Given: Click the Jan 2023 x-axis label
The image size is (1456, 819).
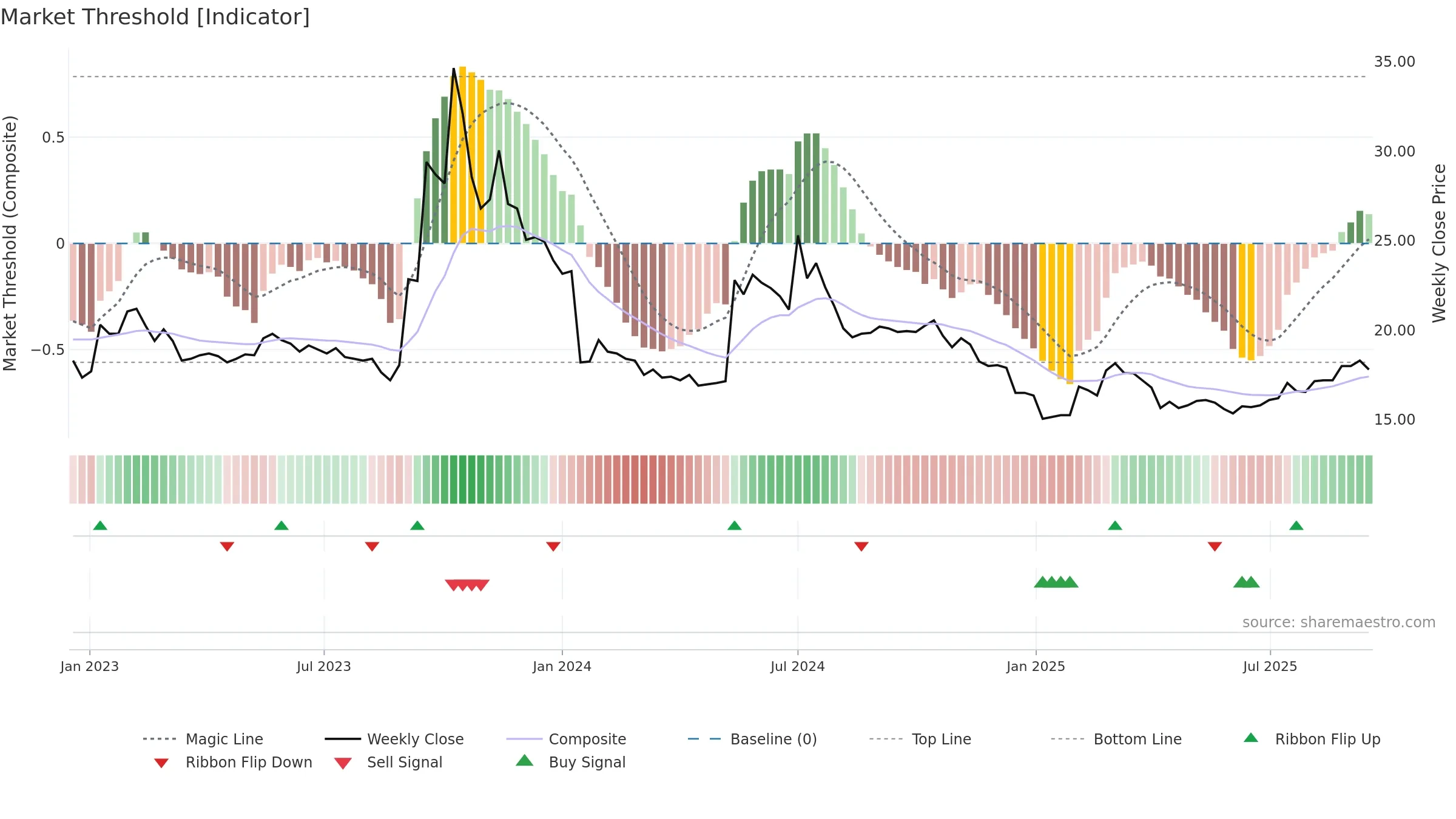Looking at the screenshot, I should click(90, 666).
